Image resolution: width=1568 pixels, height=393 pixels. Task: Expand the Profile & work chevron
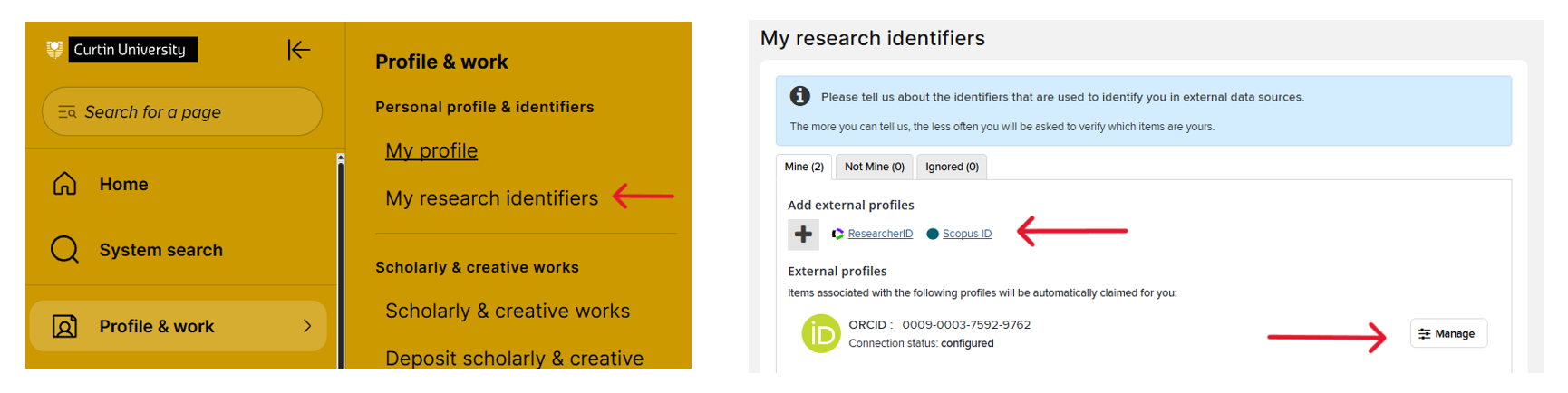click(x=307, y=326)
